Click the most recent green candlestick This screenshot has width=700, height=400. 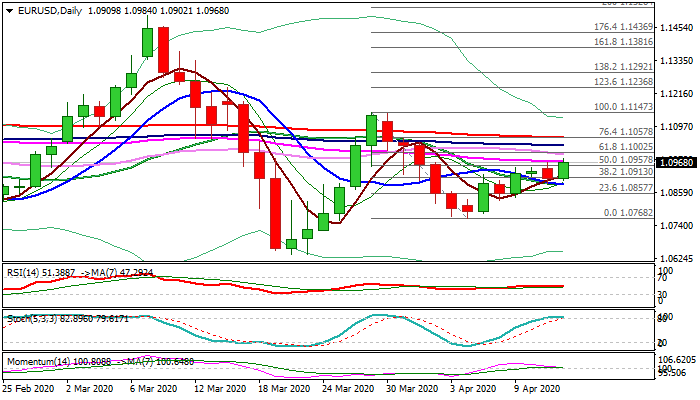click(x=563, y=170)
